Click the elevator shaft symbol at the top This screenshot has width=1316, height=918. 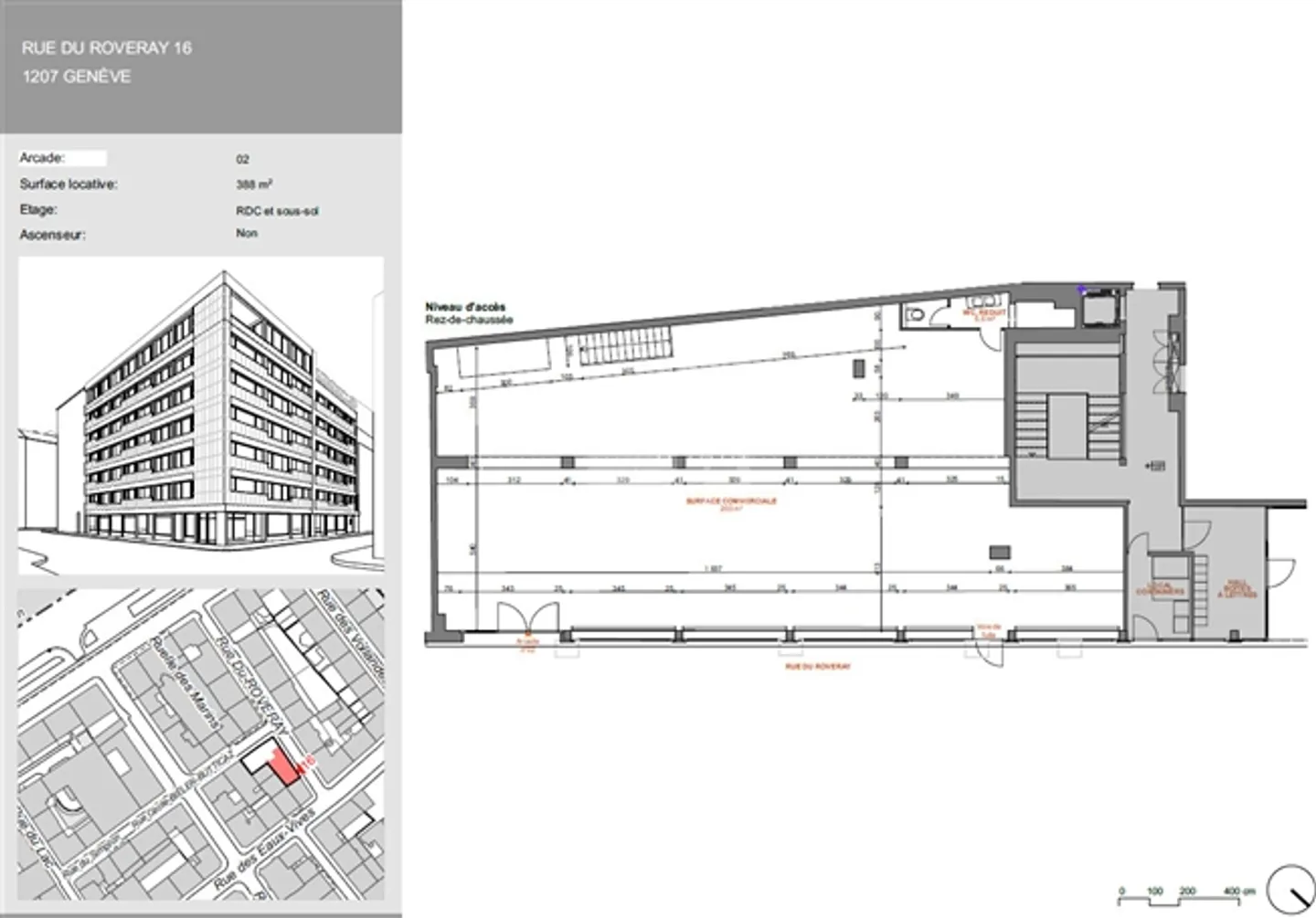[x=1100, y=308]
